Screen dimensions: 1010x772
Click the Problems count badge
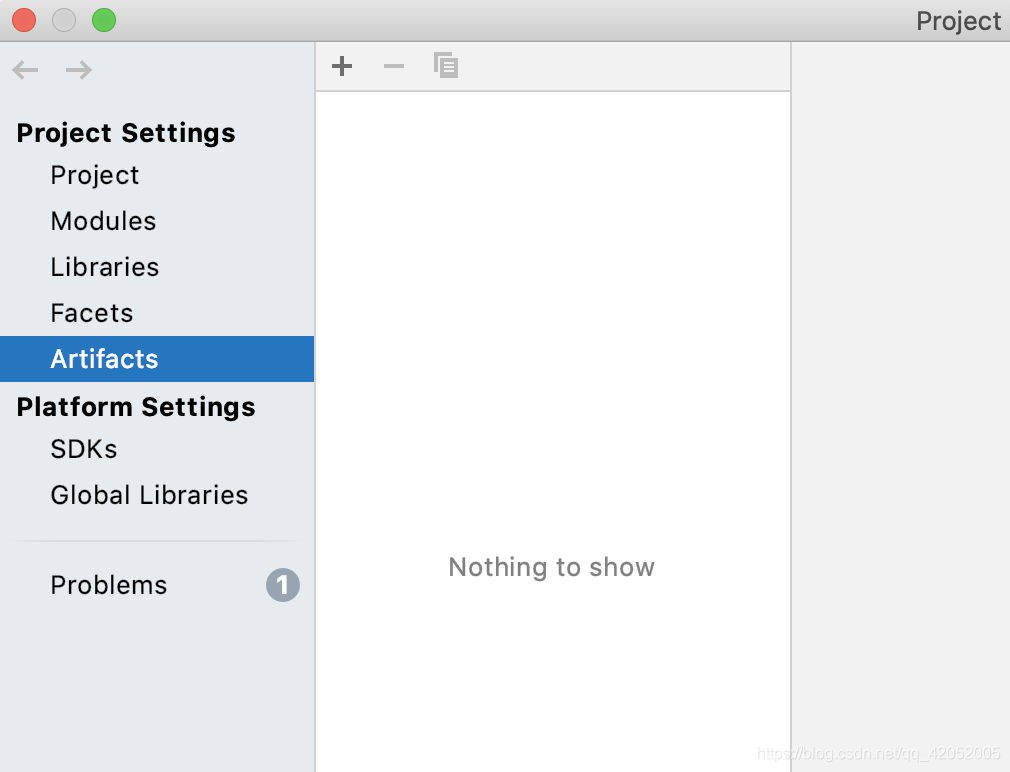point(283,585)
